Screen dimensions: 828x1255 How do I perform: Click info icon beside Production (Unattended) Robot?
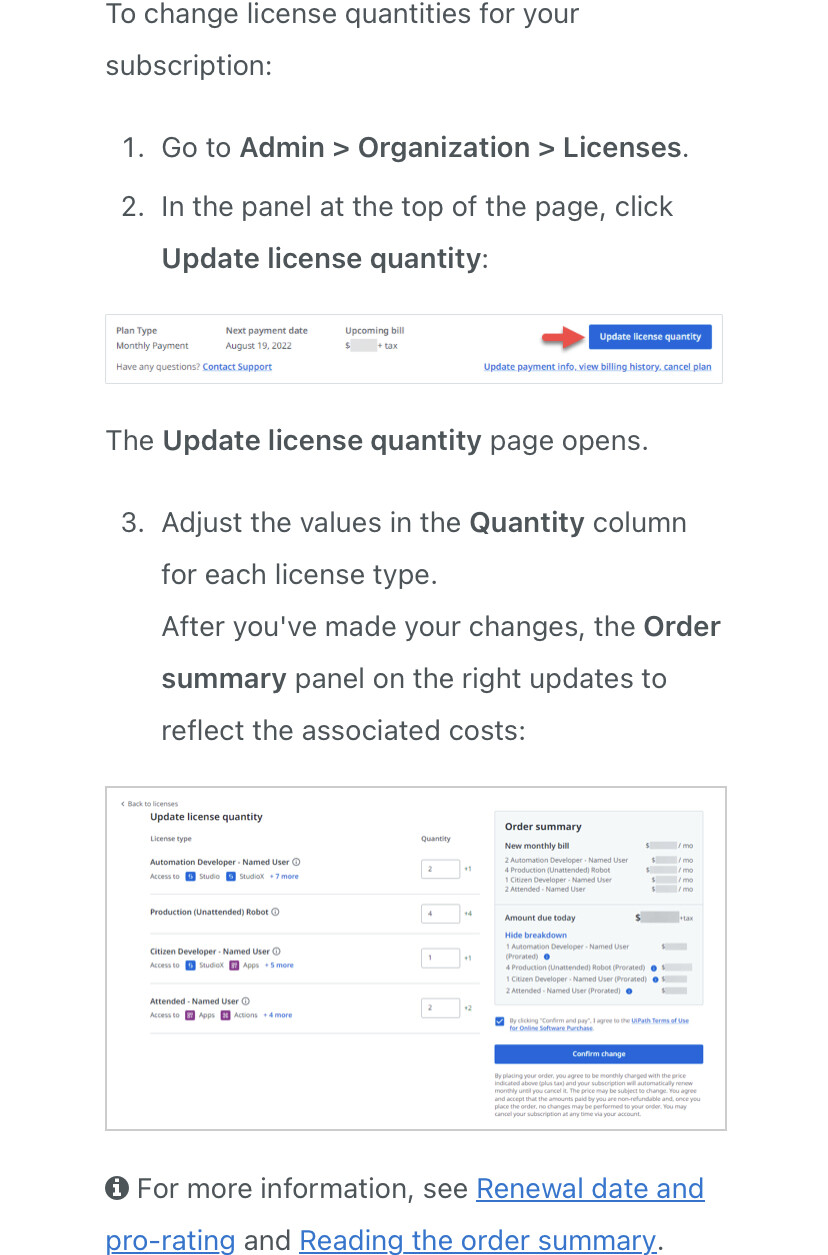click(x=275, y=912)
